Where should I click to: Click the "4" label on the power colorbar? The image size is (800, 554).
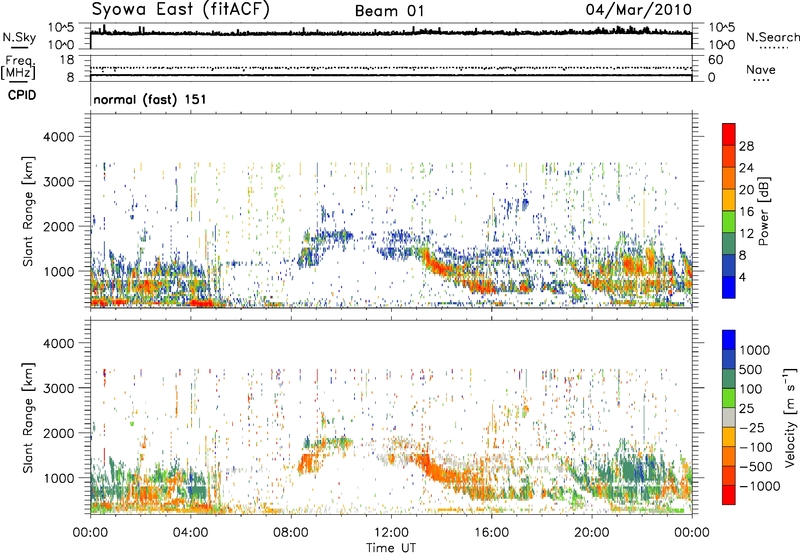[x=742, y=278]
